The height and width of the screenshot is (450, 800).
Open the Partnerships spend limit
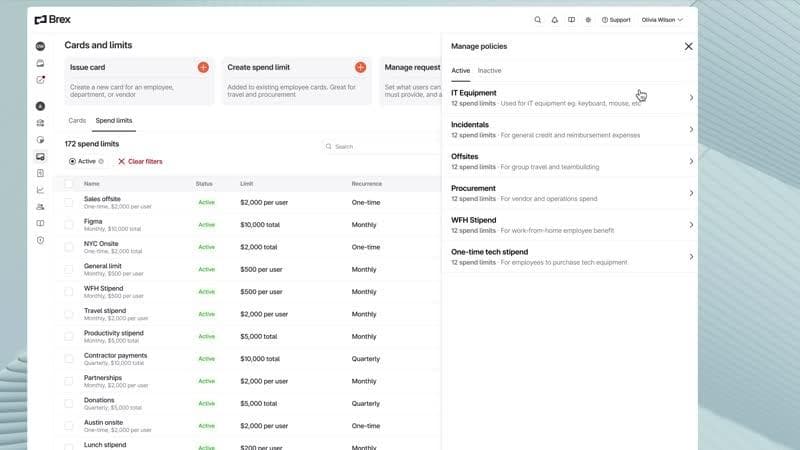[x=103, y=378]
